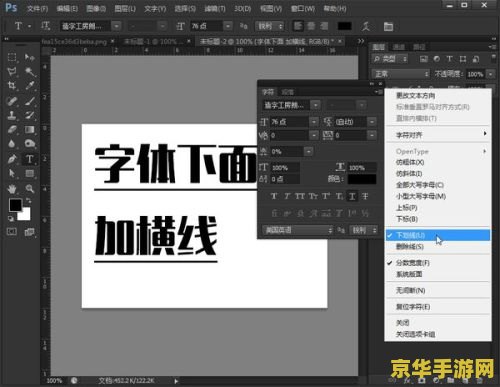Open anti-aliasing dropdown in options bar
The width and height of the screenshot is (500, 387).
269,26
